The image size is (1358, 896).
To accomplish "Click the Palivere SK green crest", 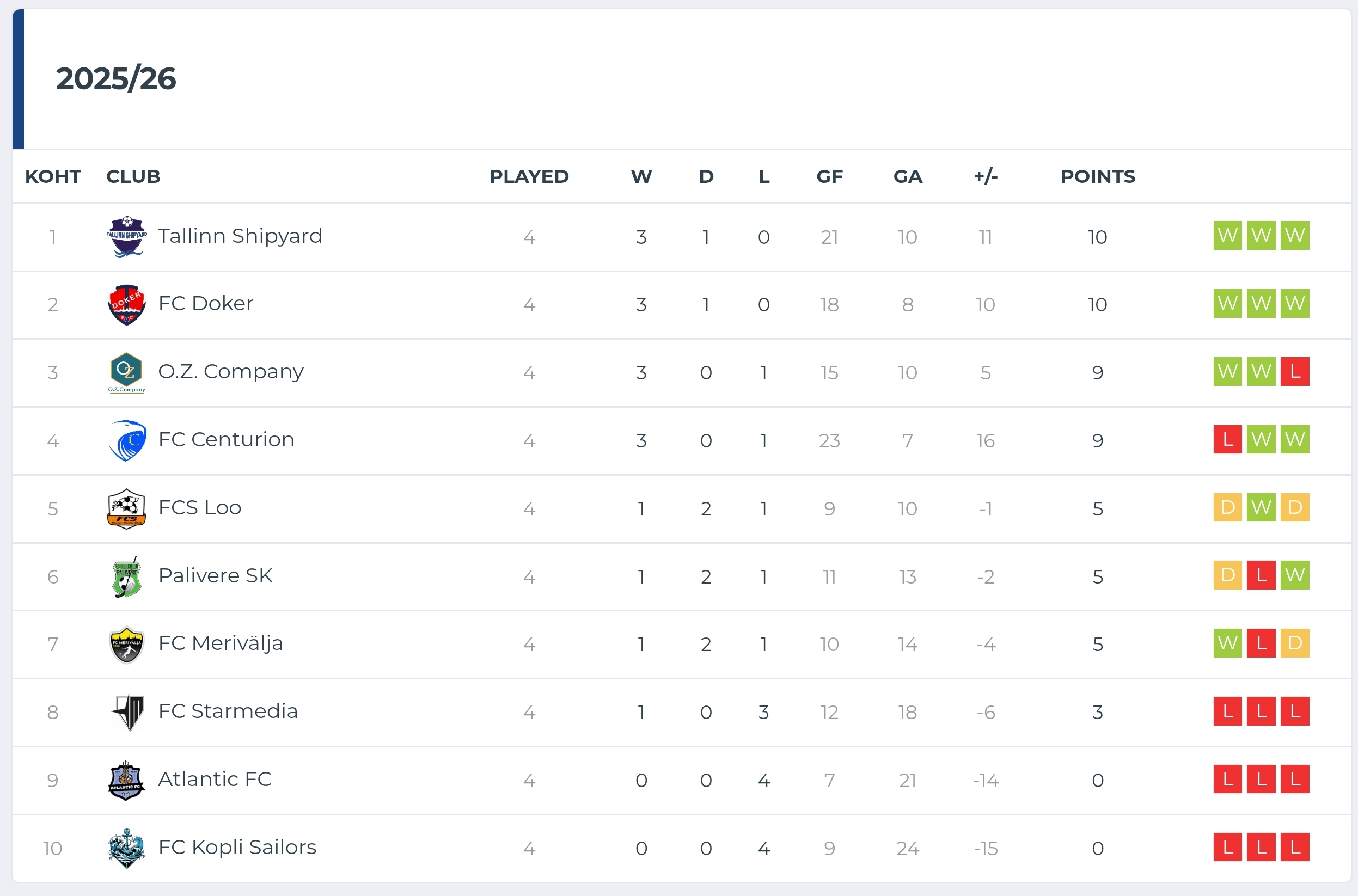I will tap(126, 576).
